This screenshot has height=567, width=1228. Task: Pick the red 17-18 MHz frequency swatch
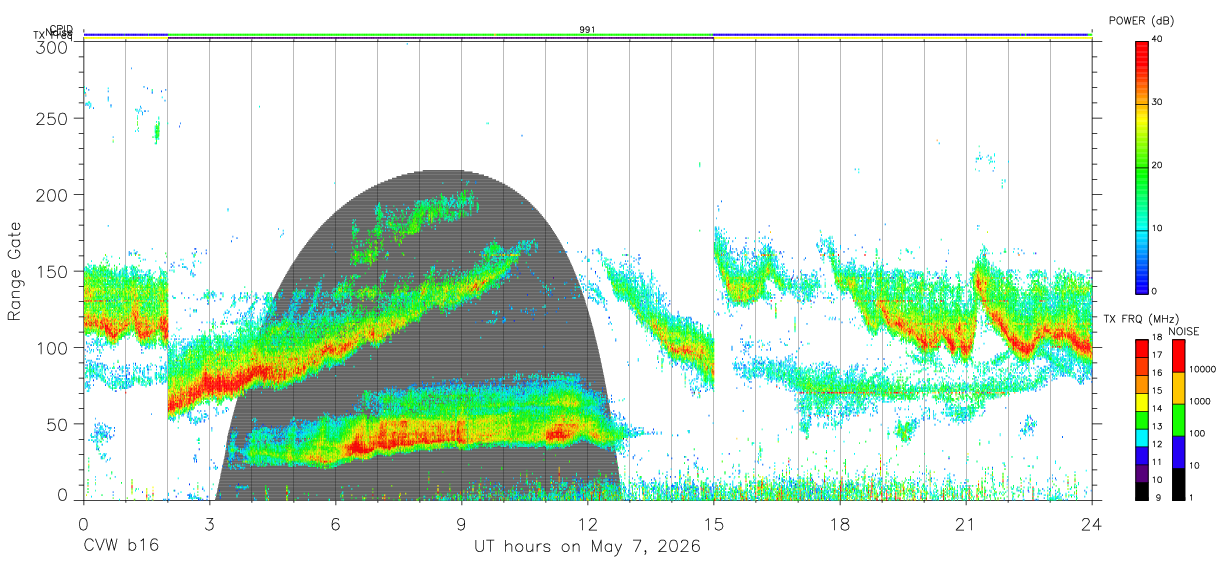tap(1142, 349)
